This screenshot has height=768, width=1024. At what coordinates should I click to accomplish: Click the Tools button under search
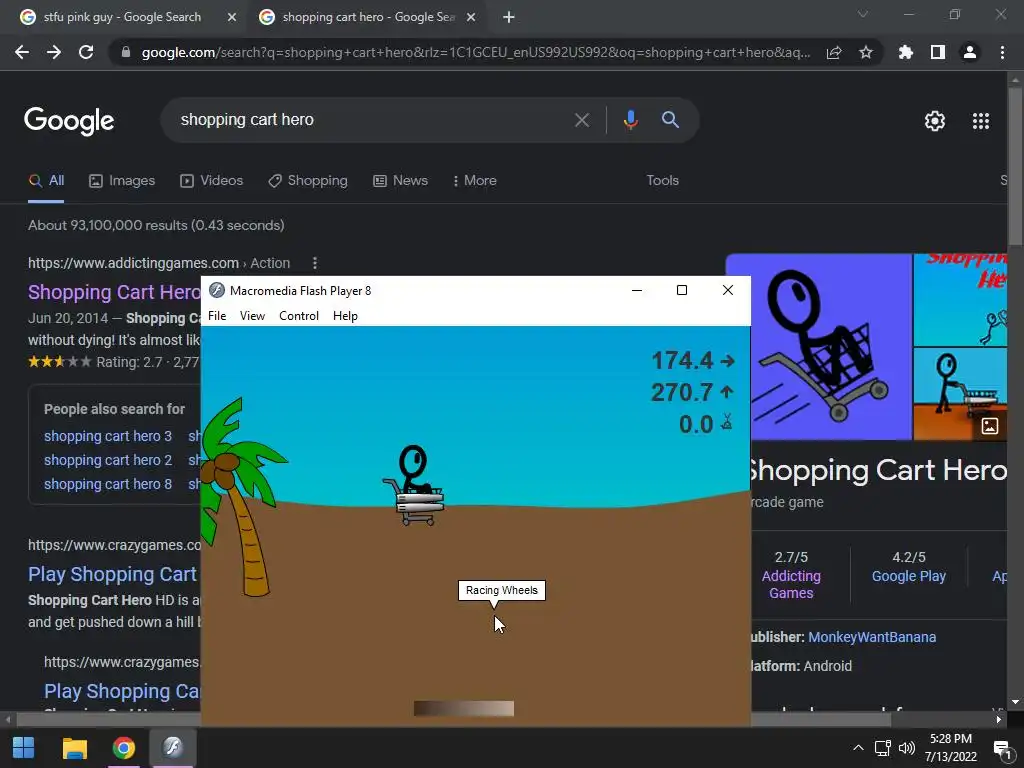tap(662, 181)
